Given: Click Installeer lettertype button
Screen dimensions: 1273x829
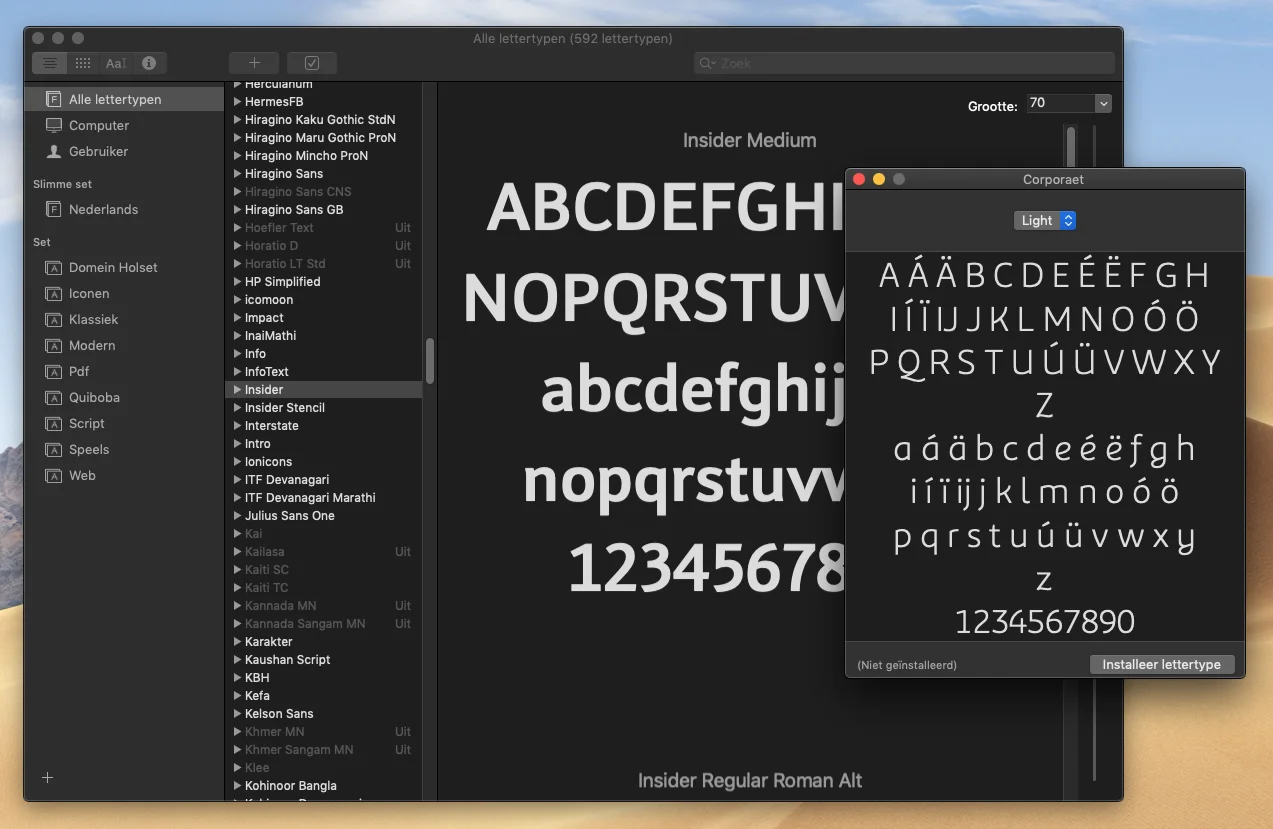Looking at the screenshot, I should click(1161, 664).
